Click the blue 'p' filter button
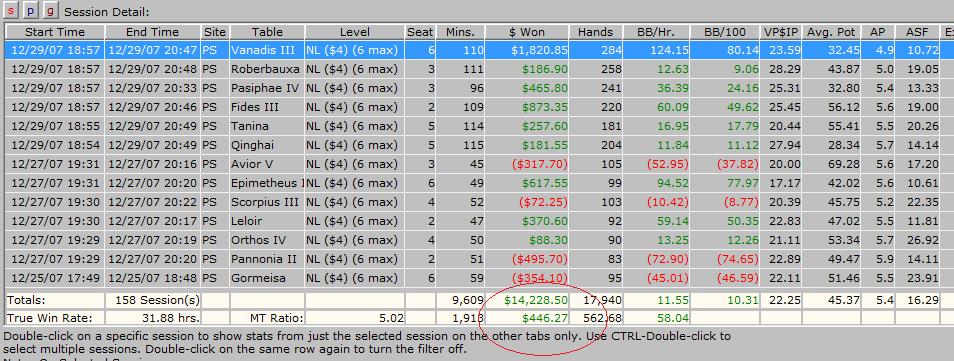The height and width of the screenshot is (361, 954). point(31,10)
